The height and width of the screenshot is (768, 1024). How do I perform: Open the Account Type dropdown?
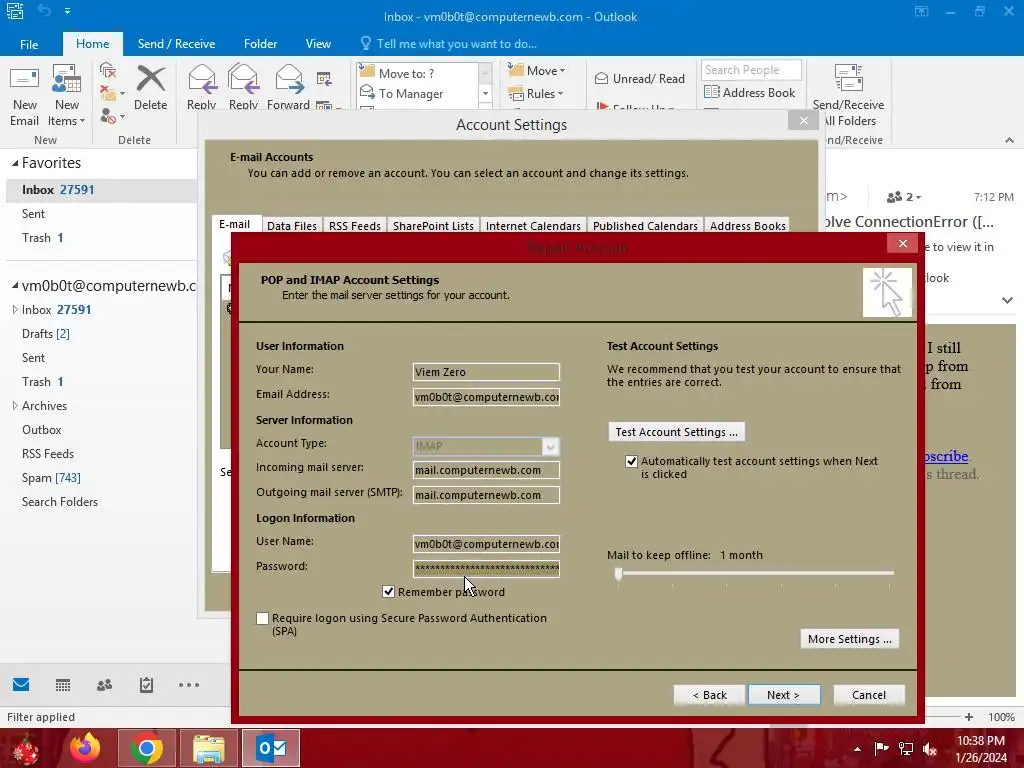pos(551,446)
